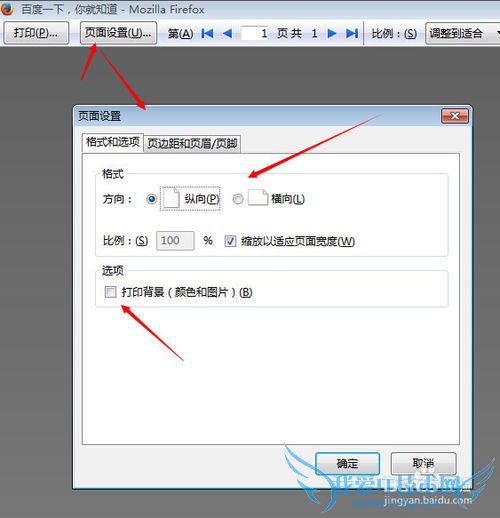Switch to the 页边距和页眉/页脚 tab
Image resolution: width=500 pixels, height=518 pixels.
192,144
